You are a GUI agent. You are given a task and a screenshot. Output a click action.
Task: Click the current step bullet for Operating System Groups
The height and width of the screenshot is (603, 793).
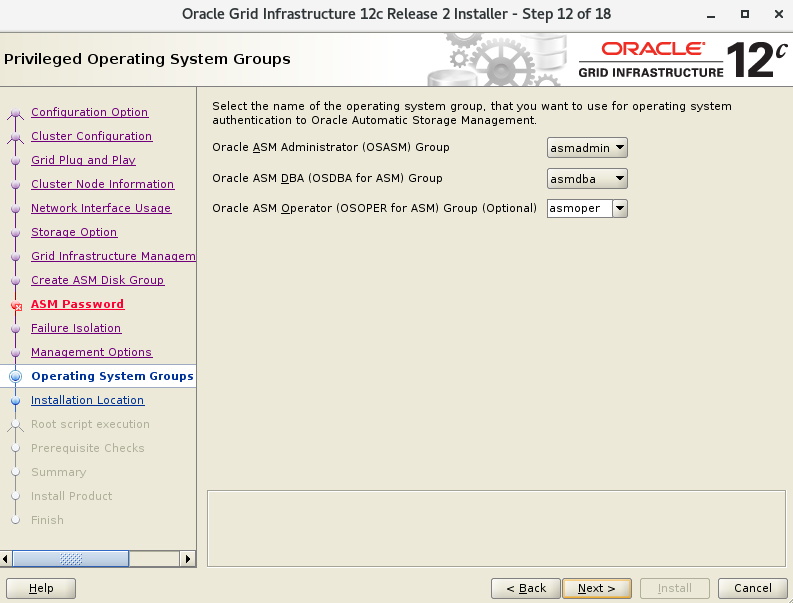[x=16, y=376]
